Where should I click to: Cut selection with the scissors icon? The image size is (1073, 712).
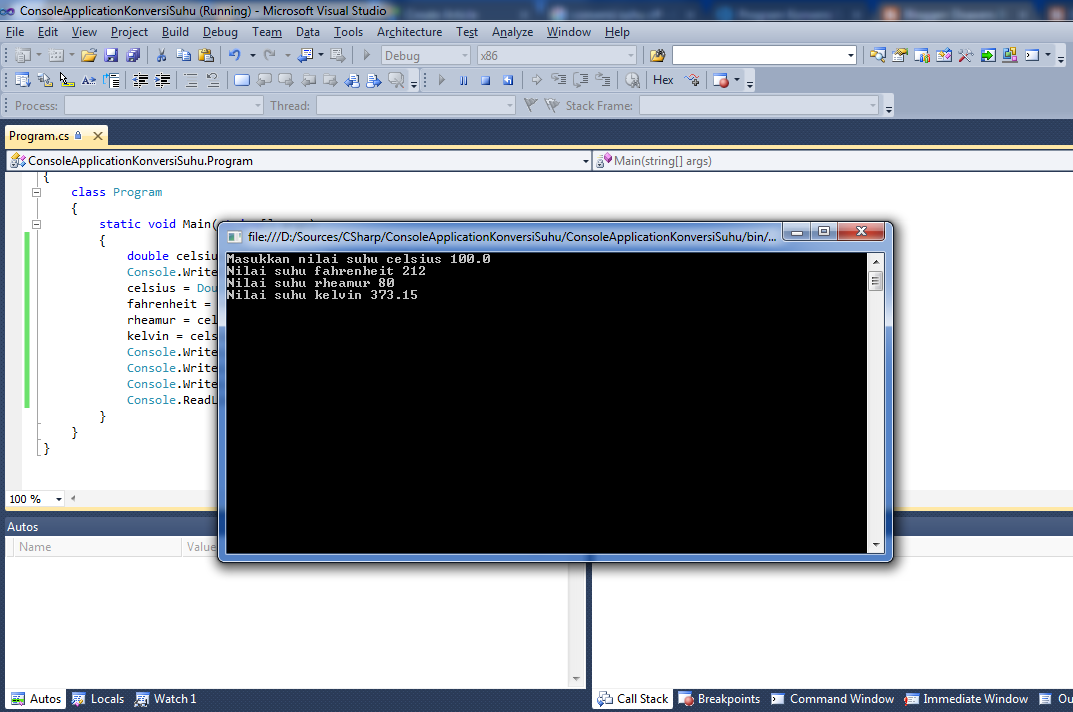pos(161,55)
